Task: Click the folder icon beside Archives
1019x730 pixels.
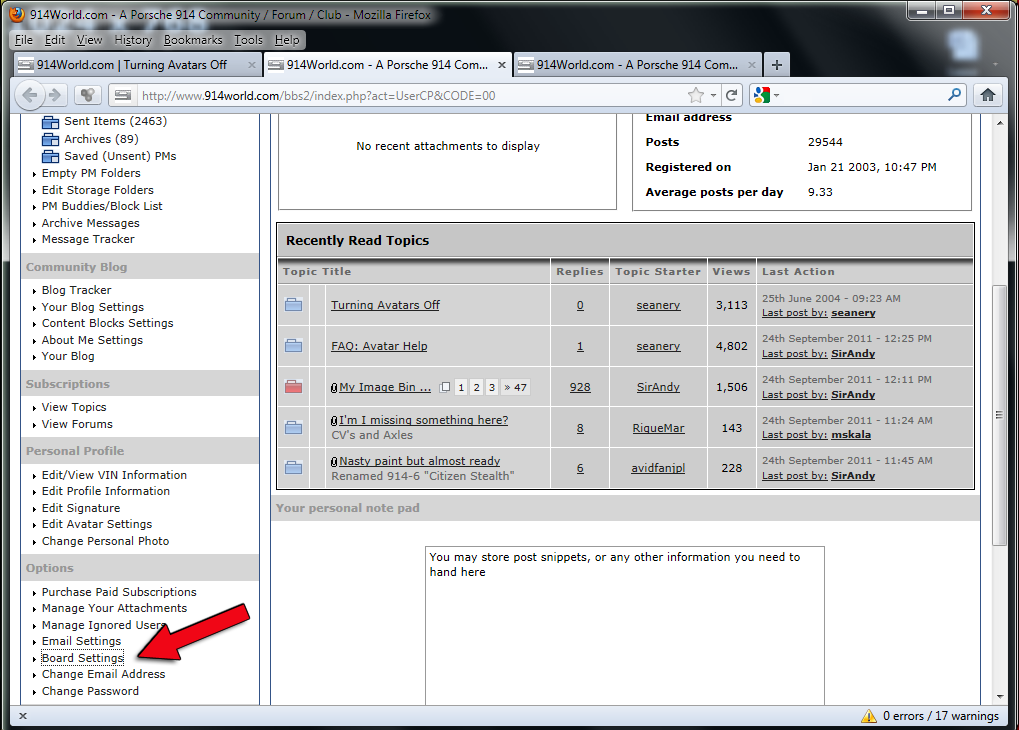Action: pos(50,139)
